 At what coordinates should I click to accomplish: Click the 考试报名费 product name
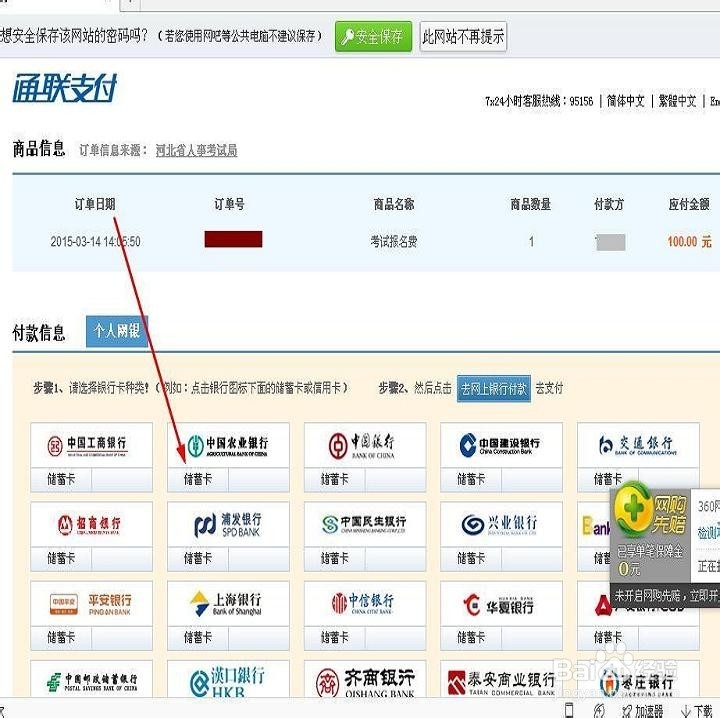(394, 241)
